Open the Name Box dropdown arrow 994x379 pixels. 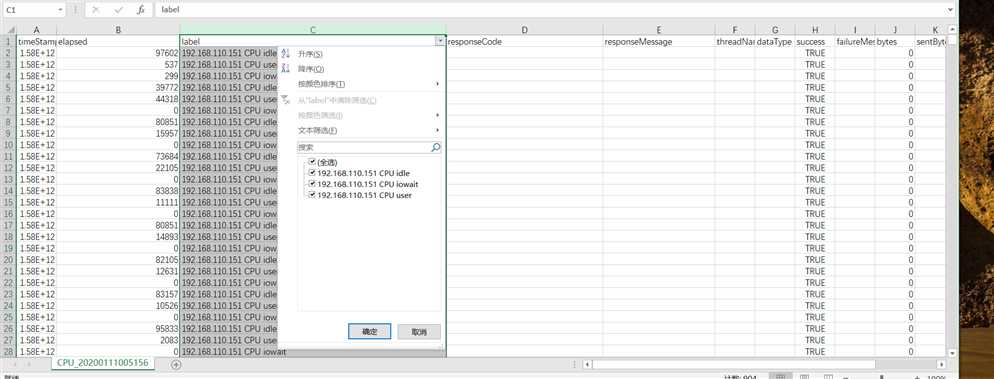click(60, 10)
